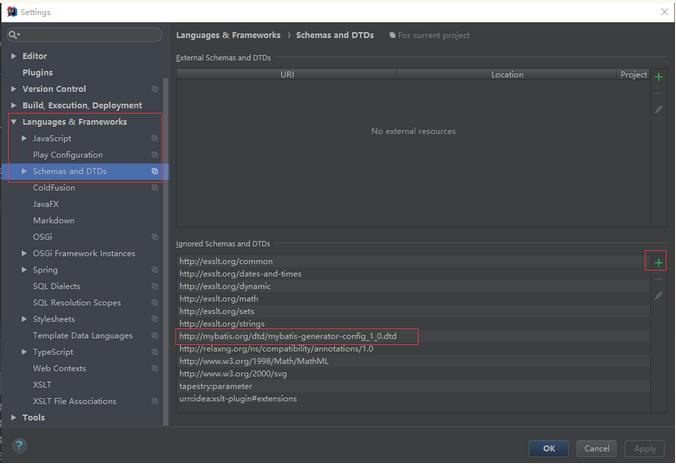Click the project-level icon beside Version Control

155,89
